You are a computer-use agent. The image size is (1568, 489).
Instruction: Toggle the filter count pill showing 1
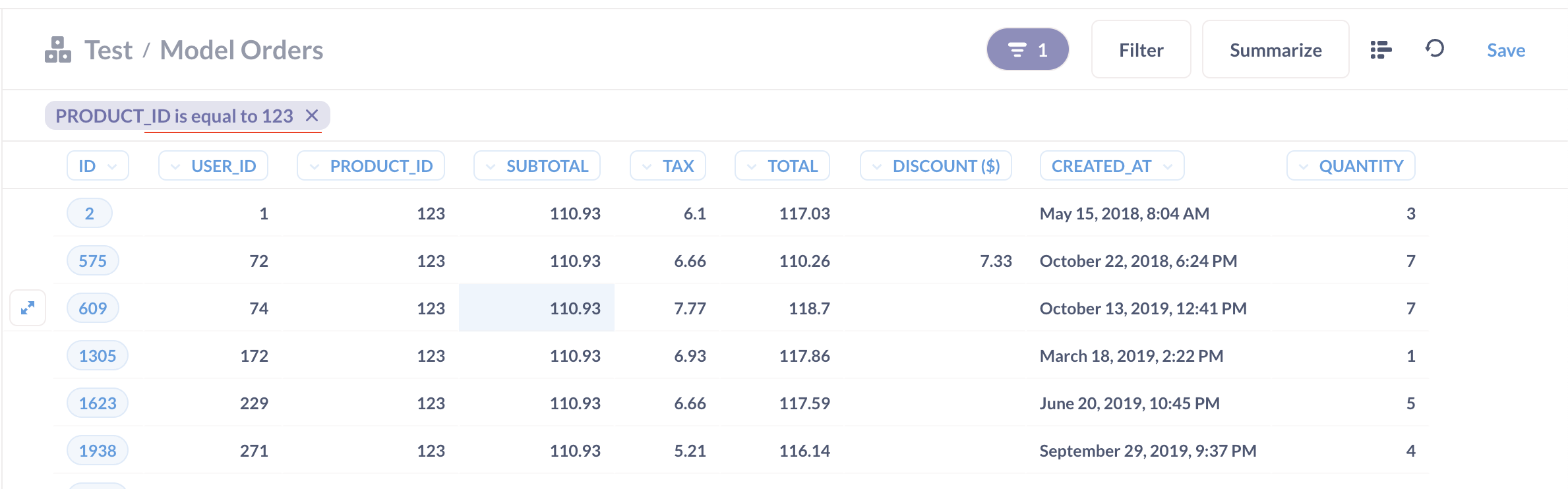tap(1027, 49)
